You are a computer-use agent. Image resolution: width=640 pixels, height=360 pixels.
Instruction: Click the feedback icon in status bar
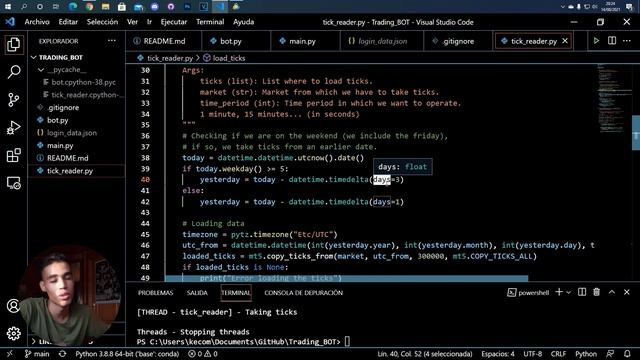tap(610, 354)
